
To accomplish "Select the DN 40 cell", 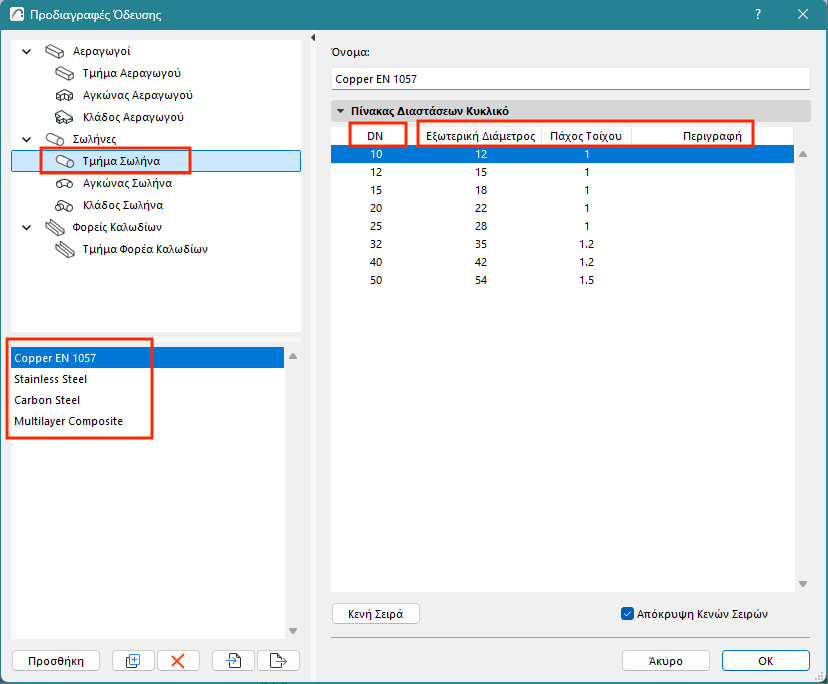I will tap(375, 262).
